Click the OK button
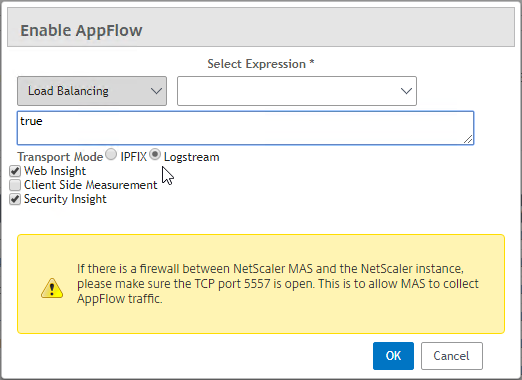 click(x=393, y=356)
